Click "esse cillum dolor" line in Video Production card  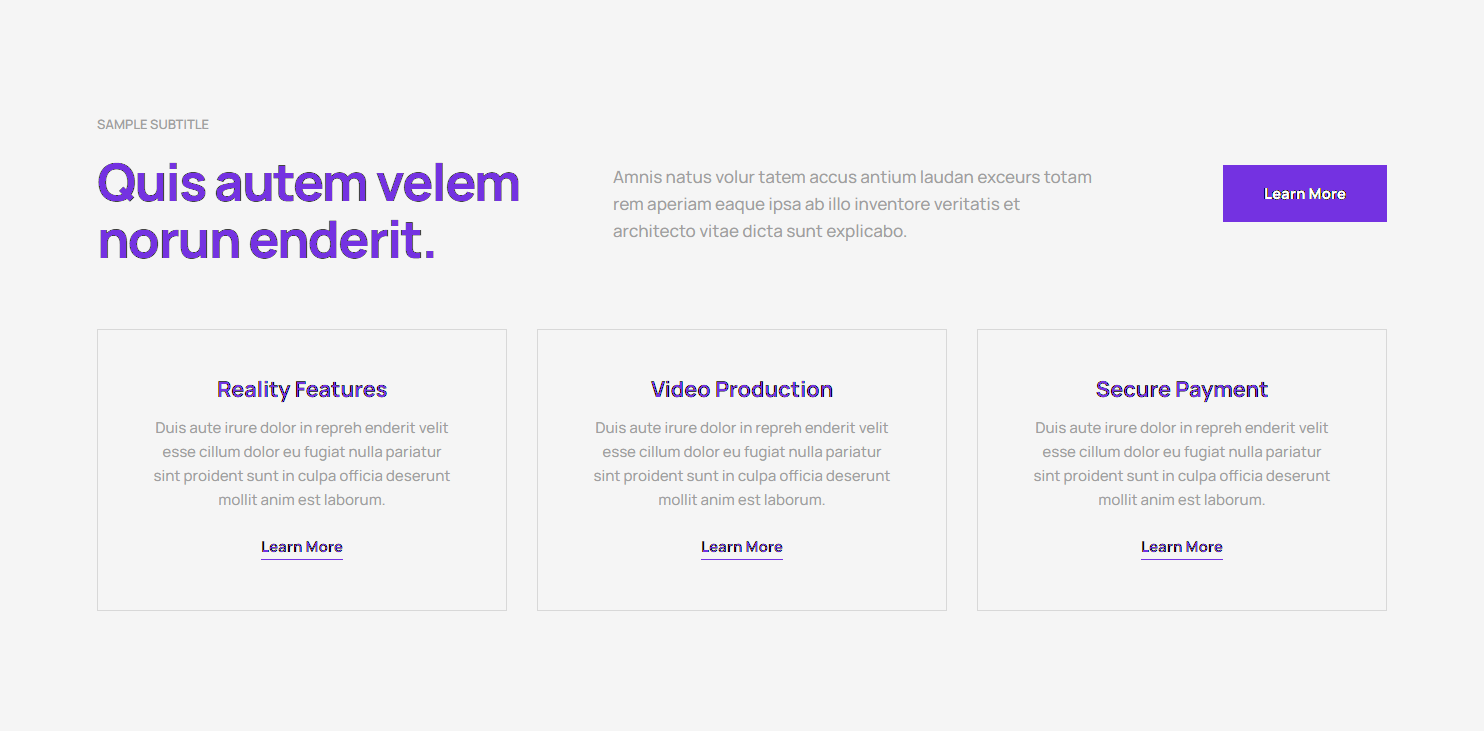[x=741, y=452]
